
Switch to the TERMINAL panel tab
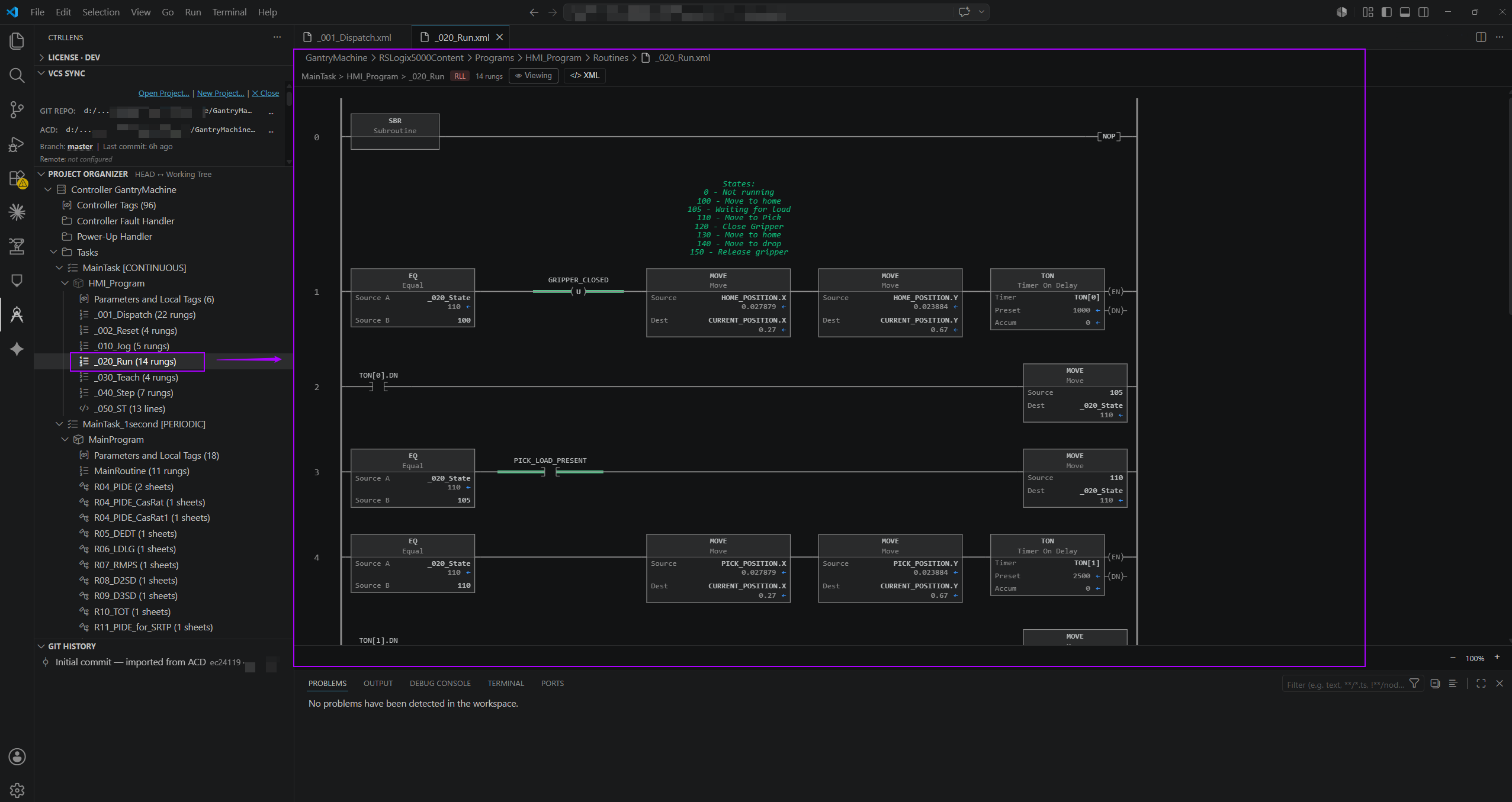coord(506,683)
